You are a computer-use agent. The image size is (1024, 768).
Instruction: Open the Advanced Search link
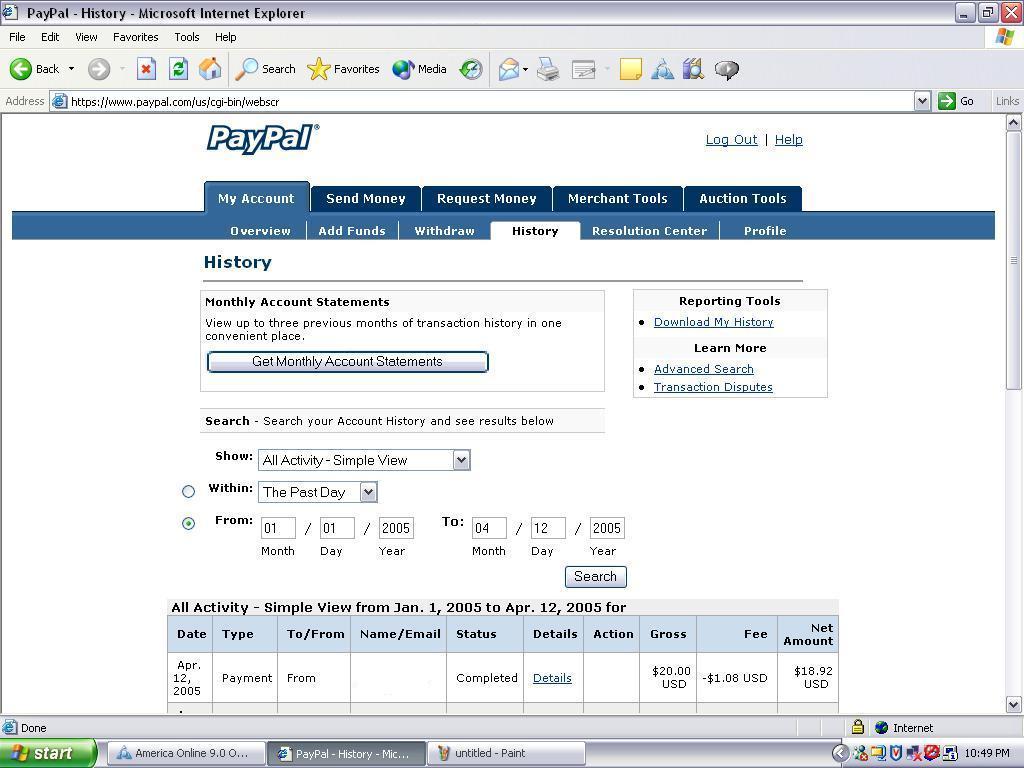click(703, 369)
